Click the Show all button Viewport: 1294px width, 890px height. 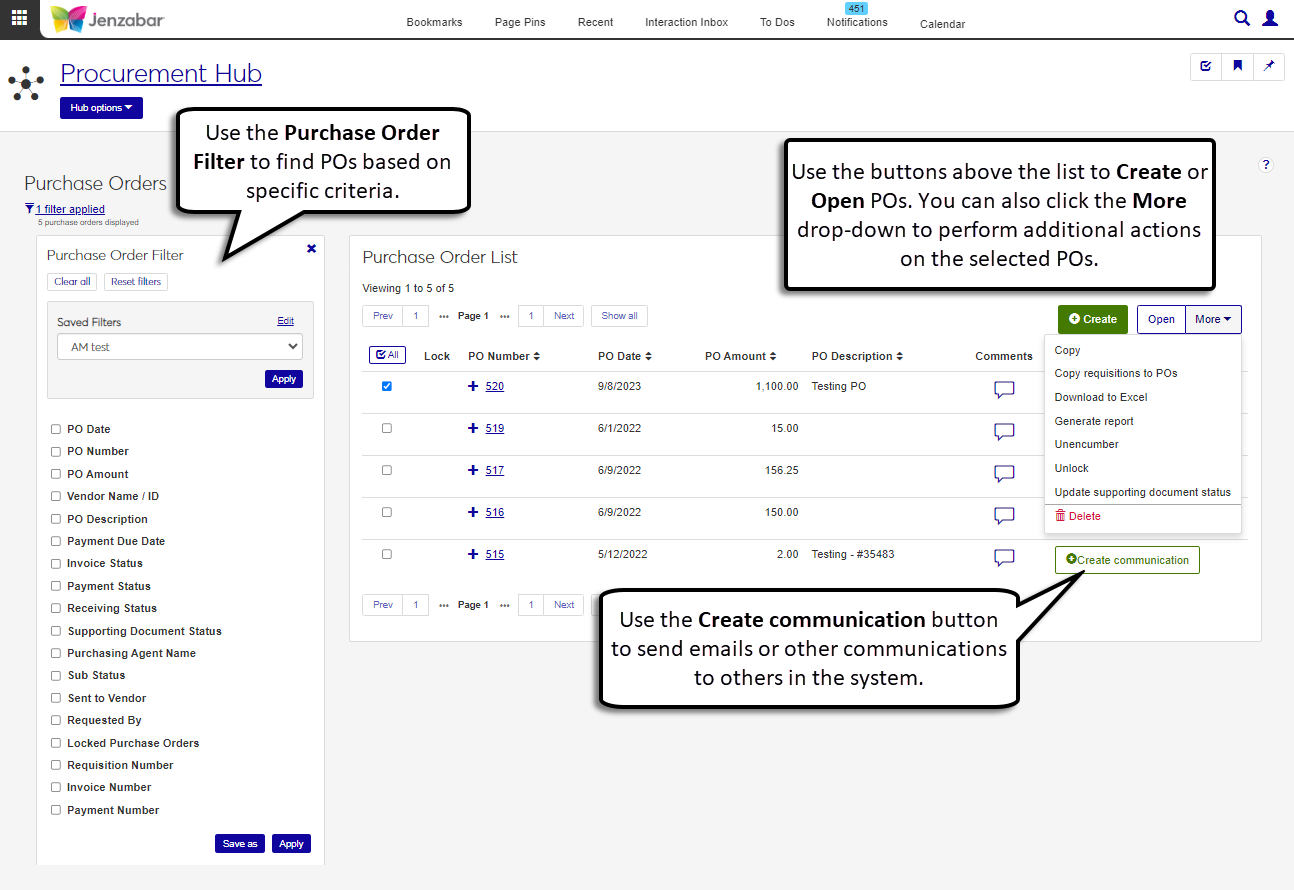click(x=620, y=316)
